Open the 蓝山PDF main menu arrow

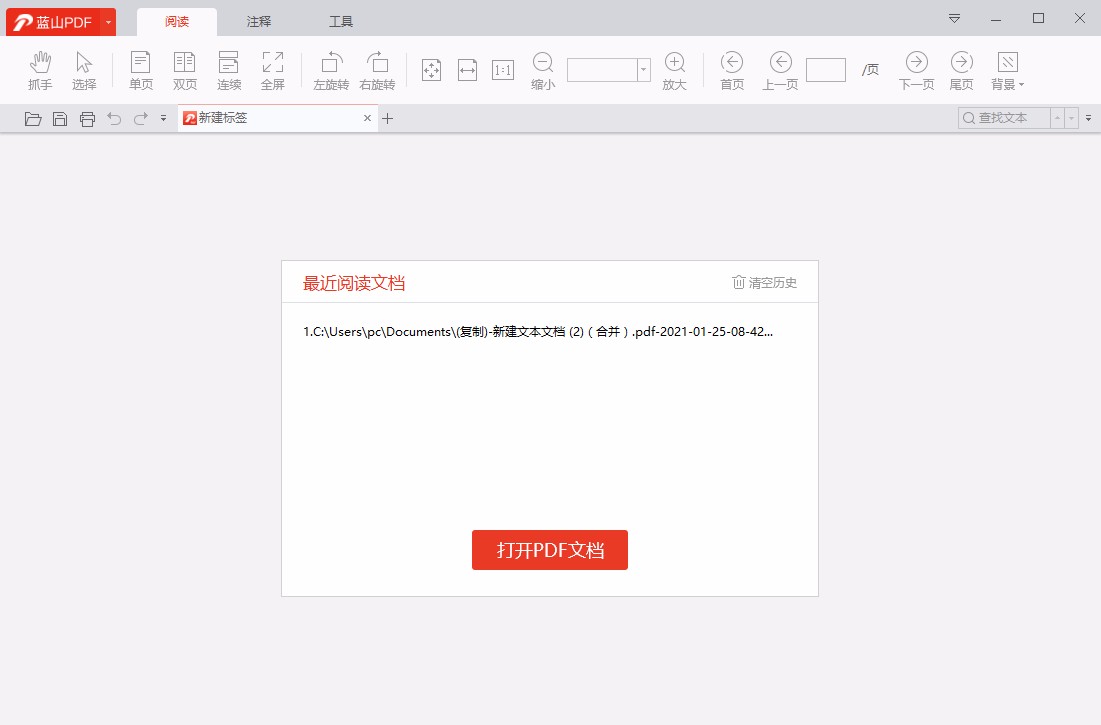[110, 20]
